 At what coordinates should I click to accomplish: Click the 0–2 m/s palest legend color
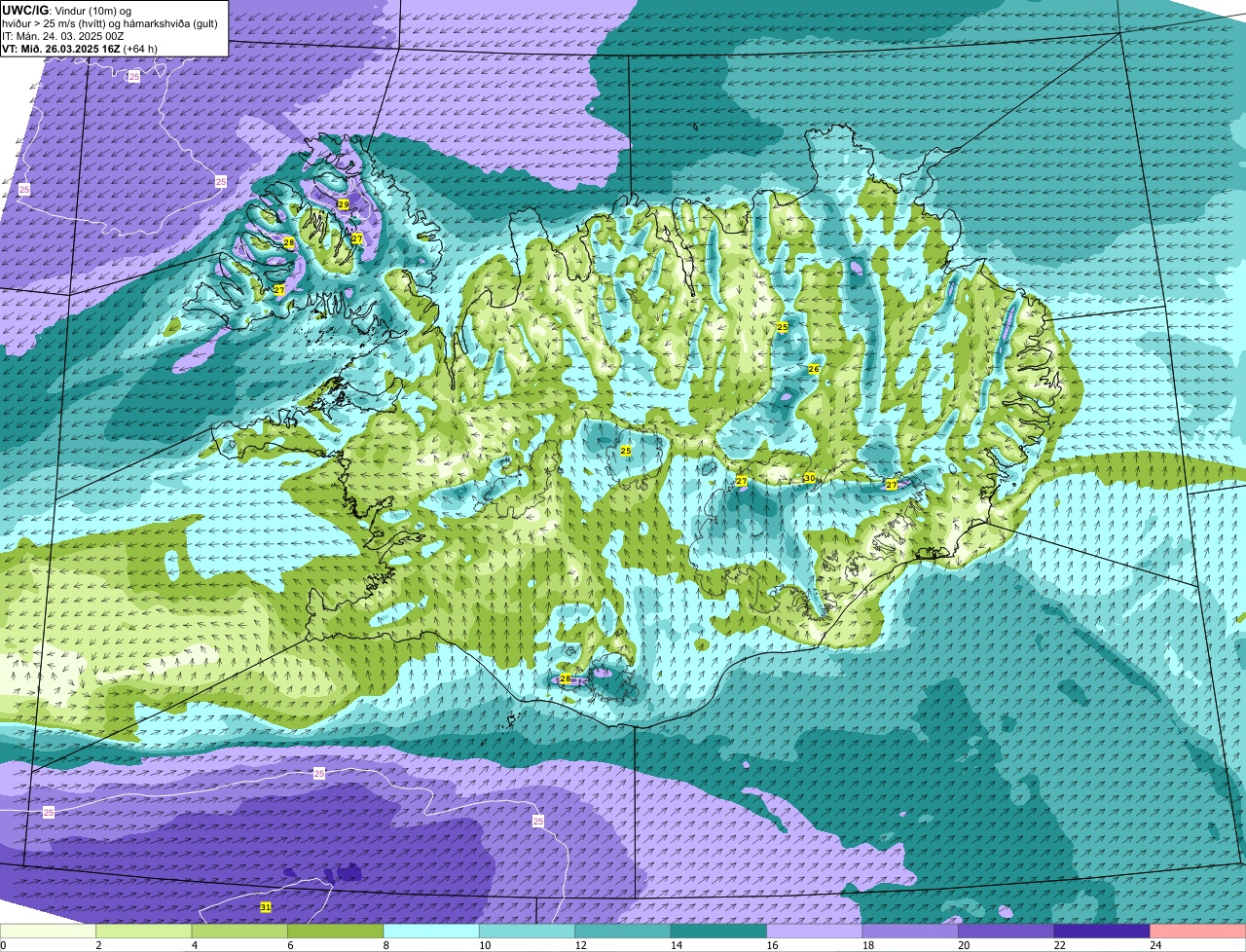(48, 931)
